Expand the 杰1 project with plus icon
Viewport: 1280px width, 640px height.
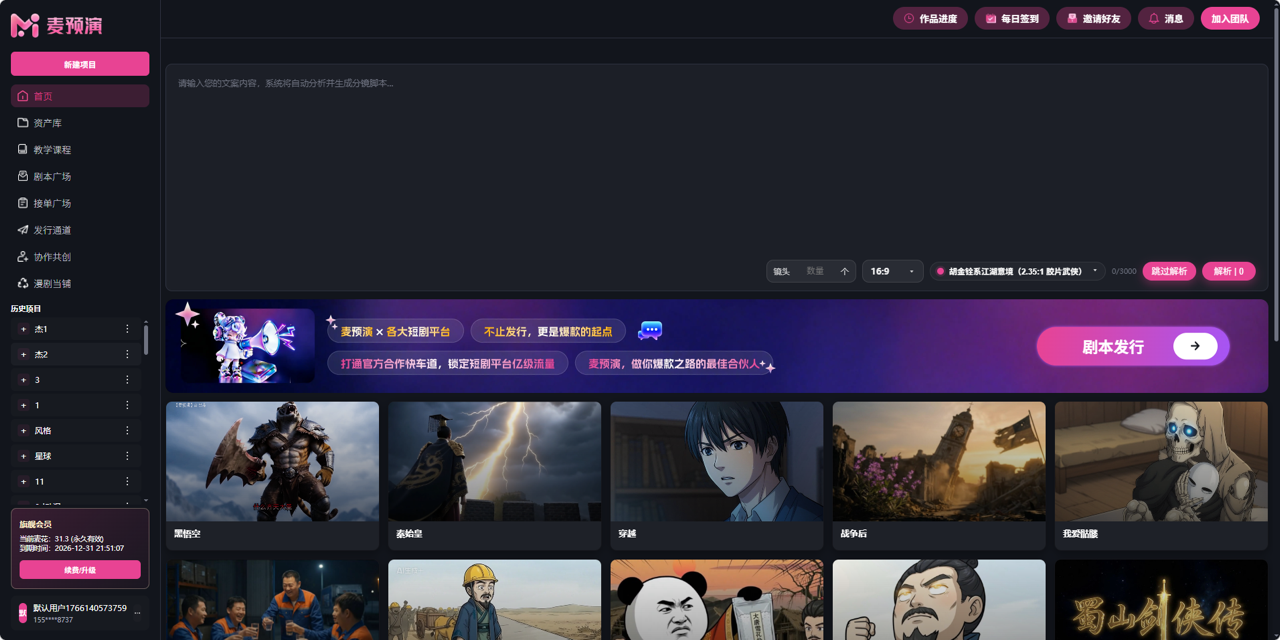(x=23, y=329)
